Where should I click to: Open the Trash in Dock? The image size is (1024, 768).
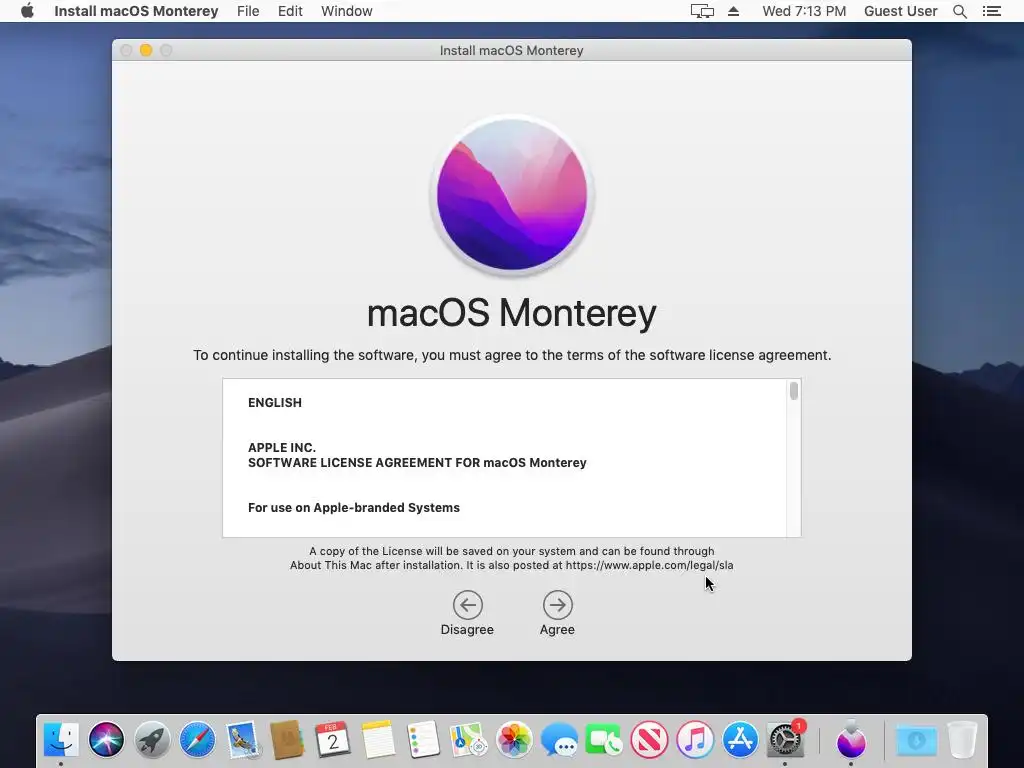click(x=962, y=740)
